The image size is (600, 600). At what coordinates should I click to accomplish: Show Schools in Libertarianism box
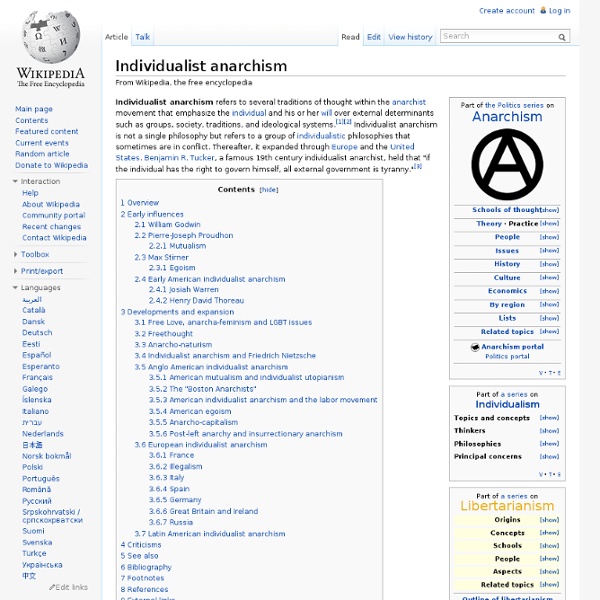click(x=549, y=546)
